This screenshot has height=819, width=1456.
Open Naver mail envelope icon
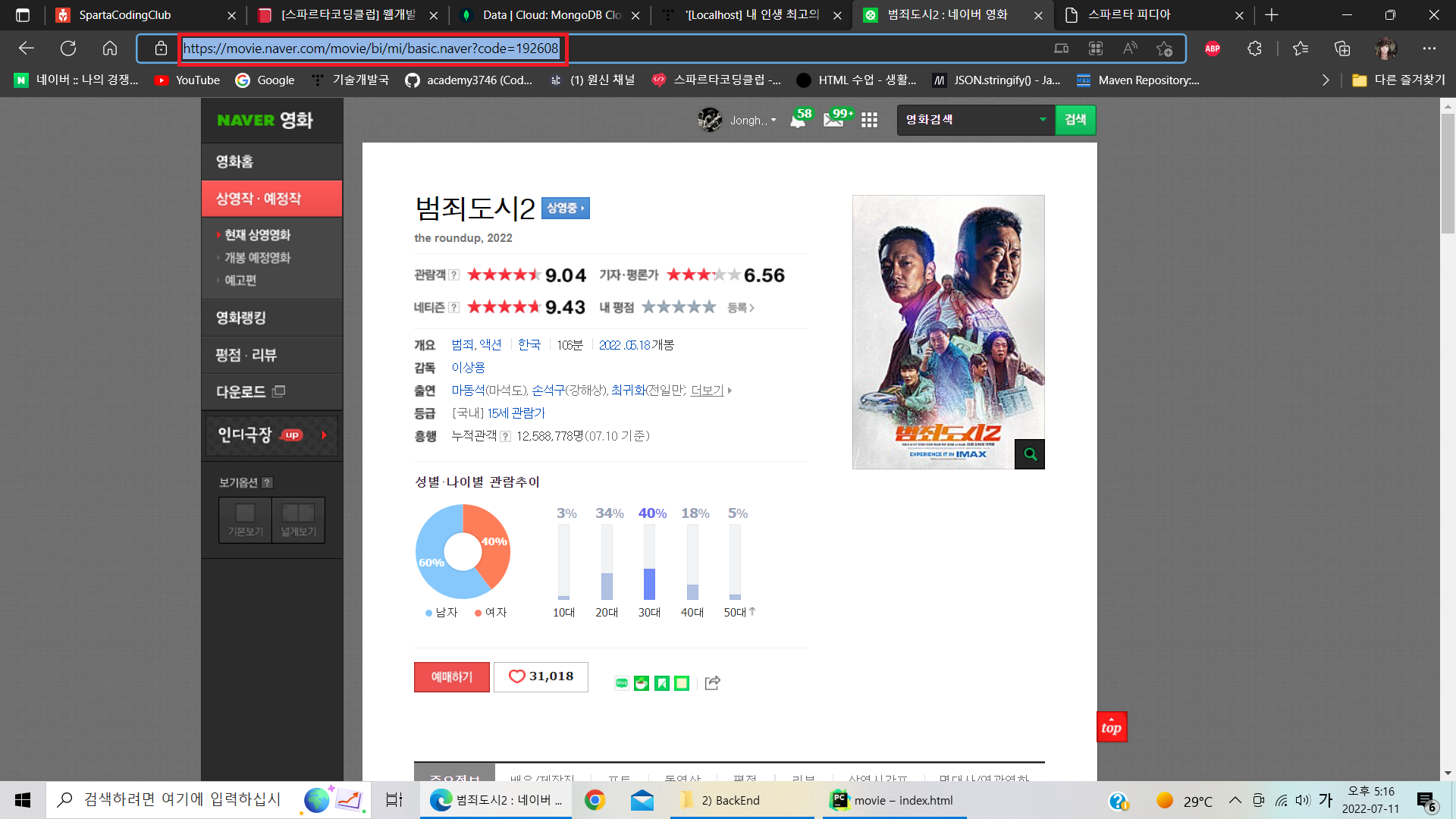(833, 119)
